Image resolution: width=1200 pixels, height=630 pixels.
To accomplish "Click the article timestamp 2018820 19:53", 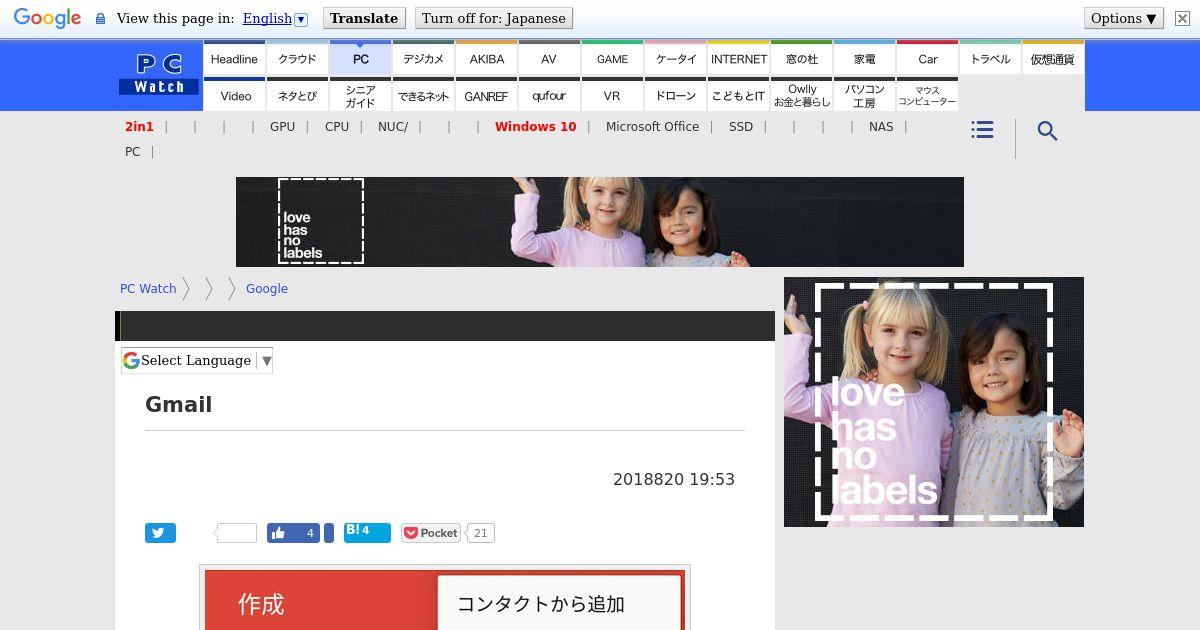I will coord(674,480).
